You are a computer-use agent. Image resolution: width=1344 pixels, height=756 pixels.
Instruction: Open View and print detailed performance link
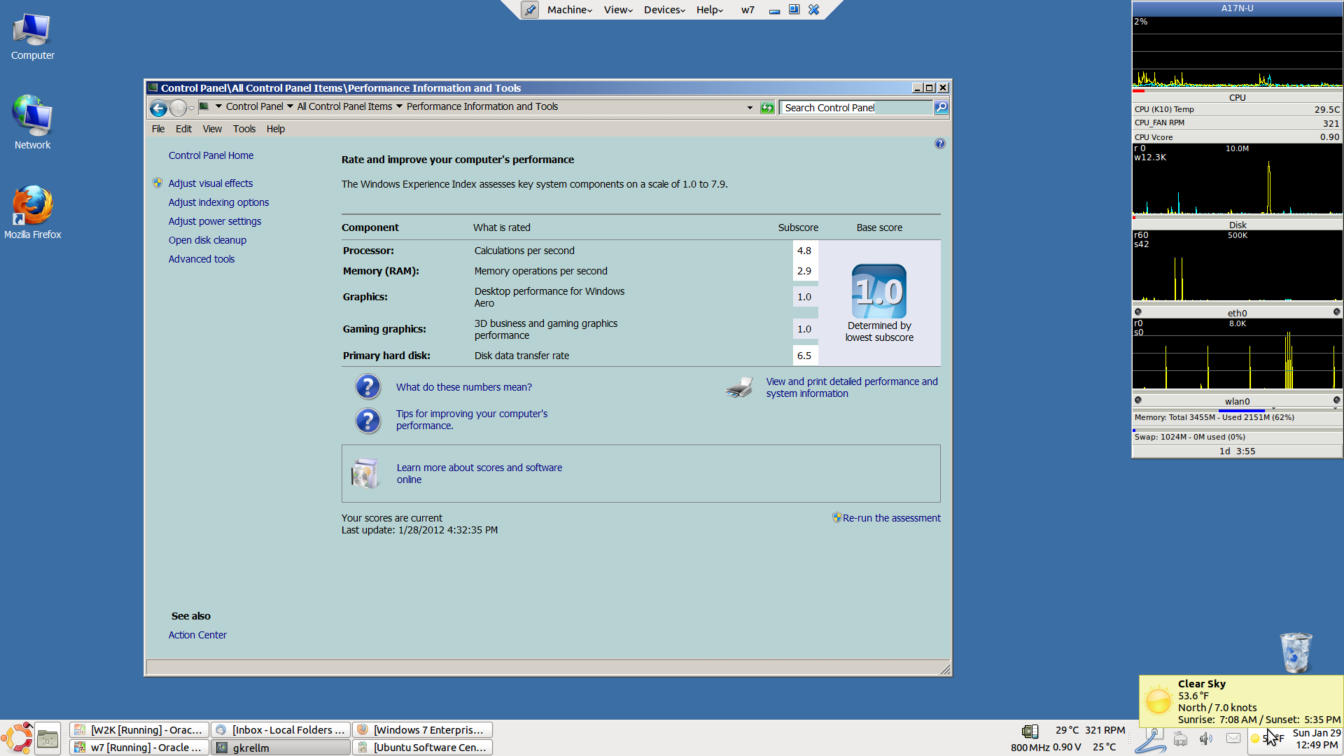(852, 388)
